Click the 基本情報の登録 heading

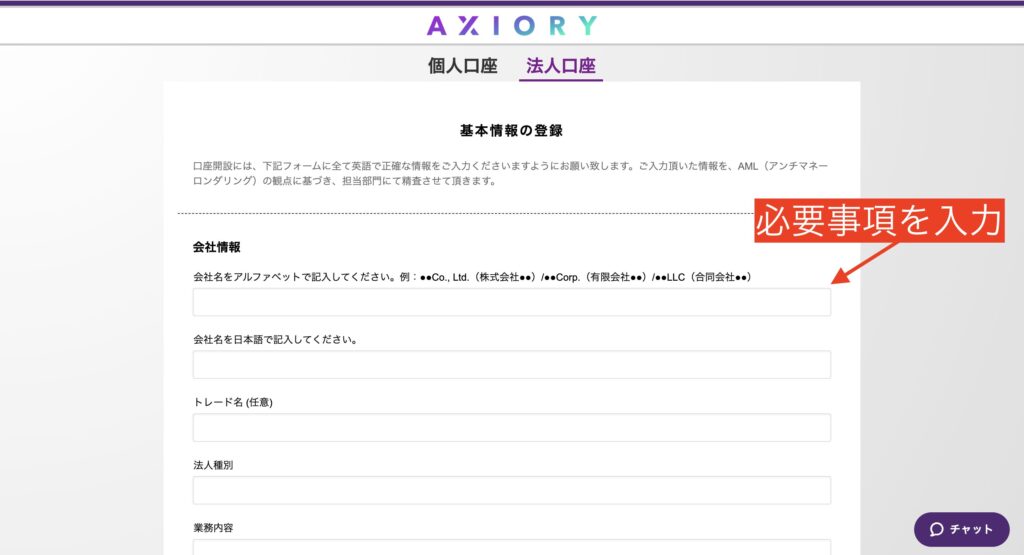tap(511, 131)
